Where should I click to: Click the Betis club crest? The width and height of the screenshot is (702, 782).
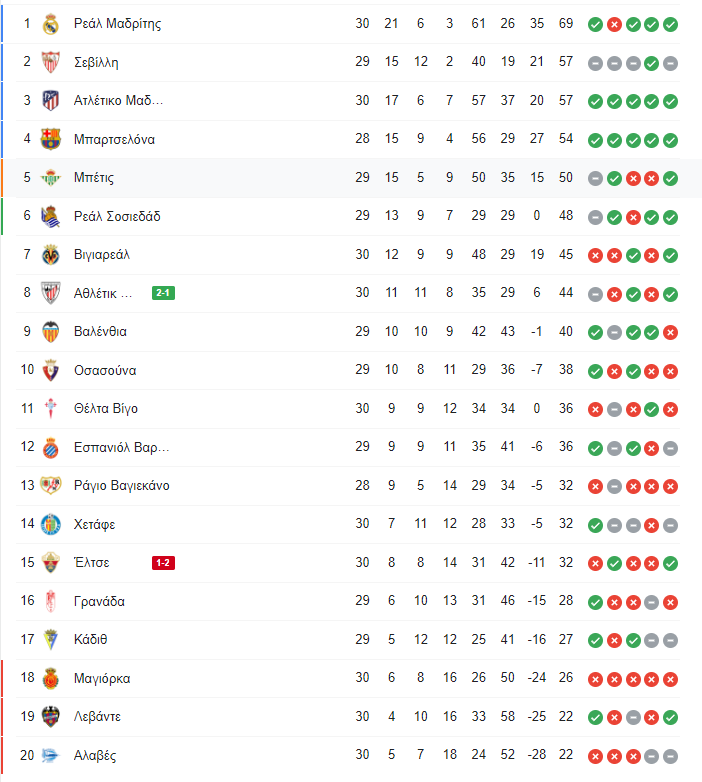[x=50, y=178]
